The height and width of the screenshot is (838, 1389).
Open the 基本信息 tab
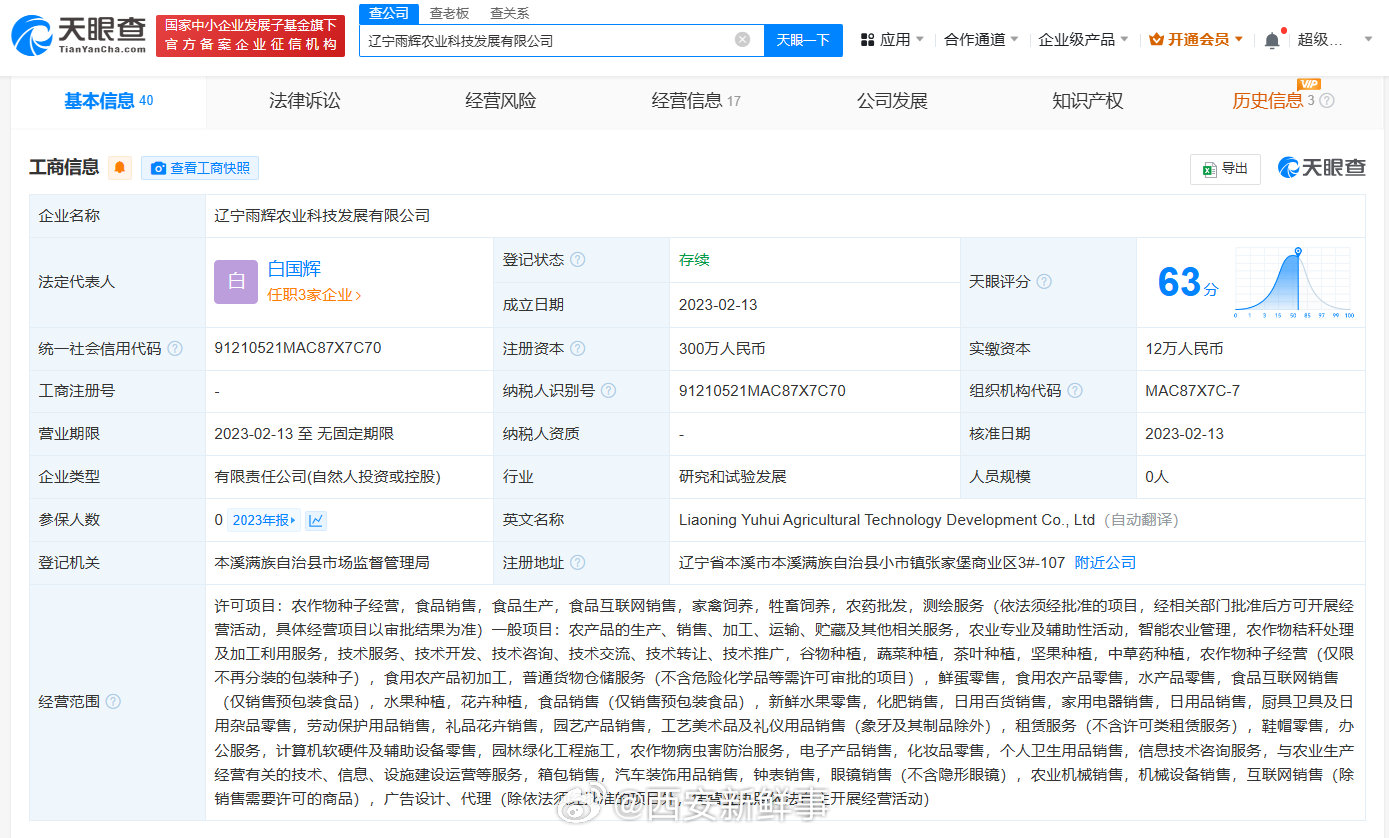[x=108, y=101]
